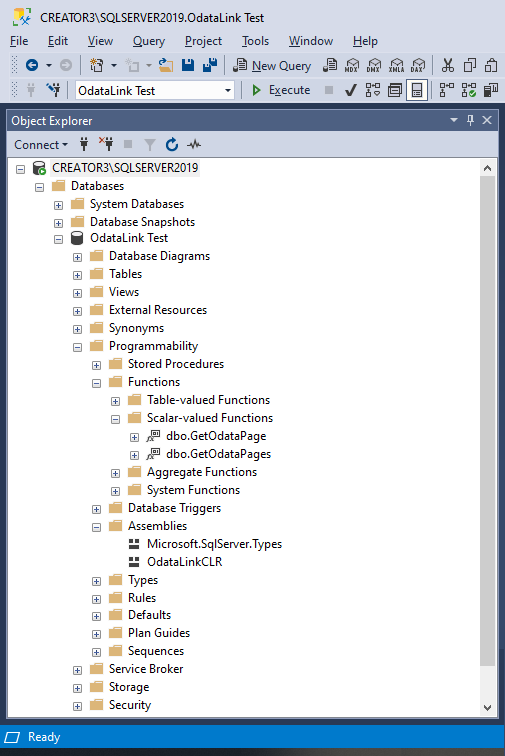Select Microsoft.SqlServer.Types assembly
Image resolution: width=505 pixels, height=756 pixels.
click(x=214, y=544)
